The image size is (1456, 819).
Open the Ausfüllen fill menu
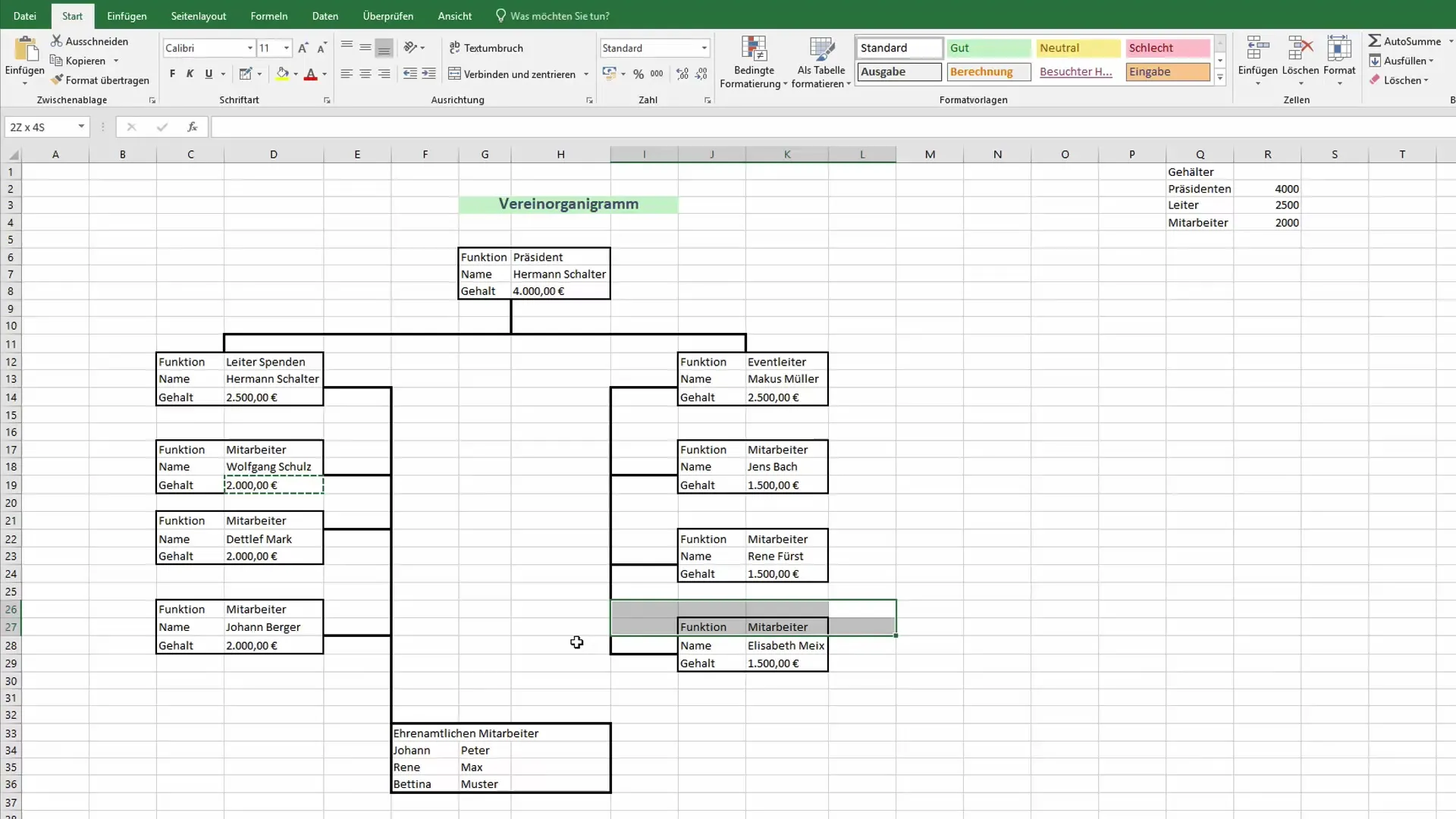1401,61
